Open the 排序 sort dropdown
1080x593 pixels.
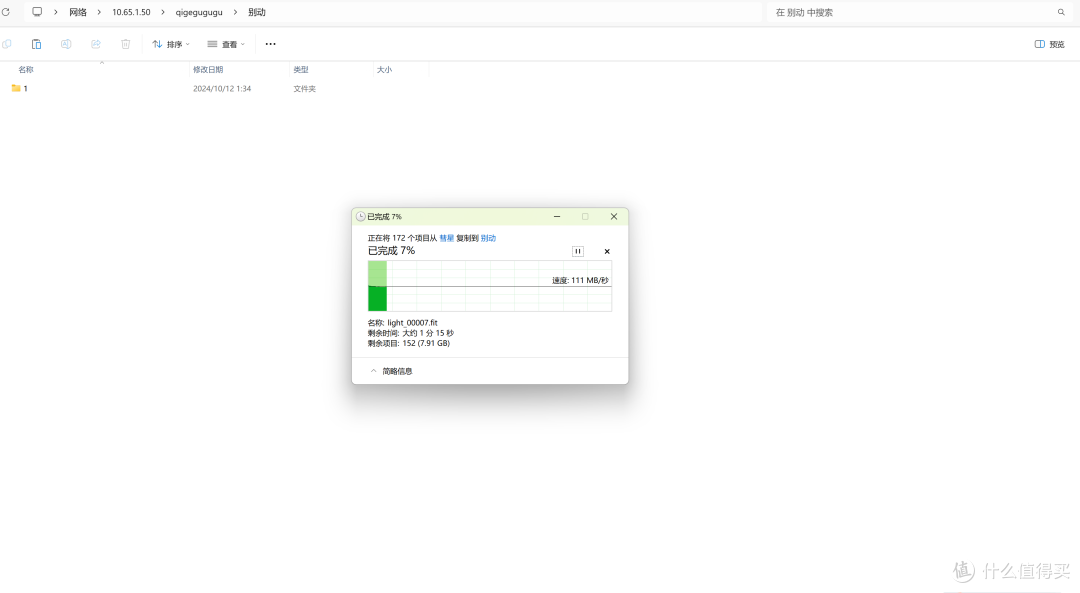click(170, 44)
